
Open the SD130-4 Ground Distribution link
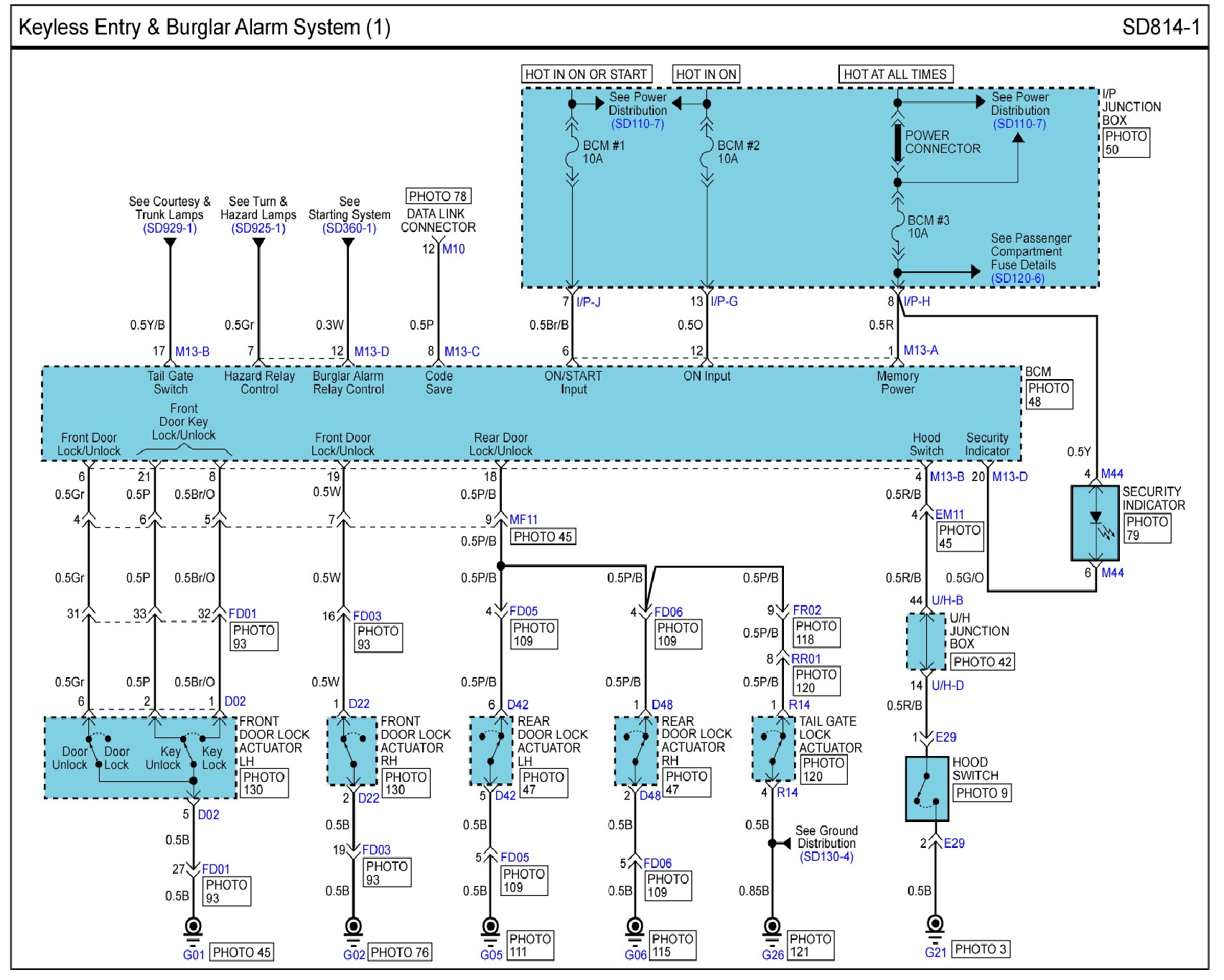pyautogui.click(x=826, y=857)
